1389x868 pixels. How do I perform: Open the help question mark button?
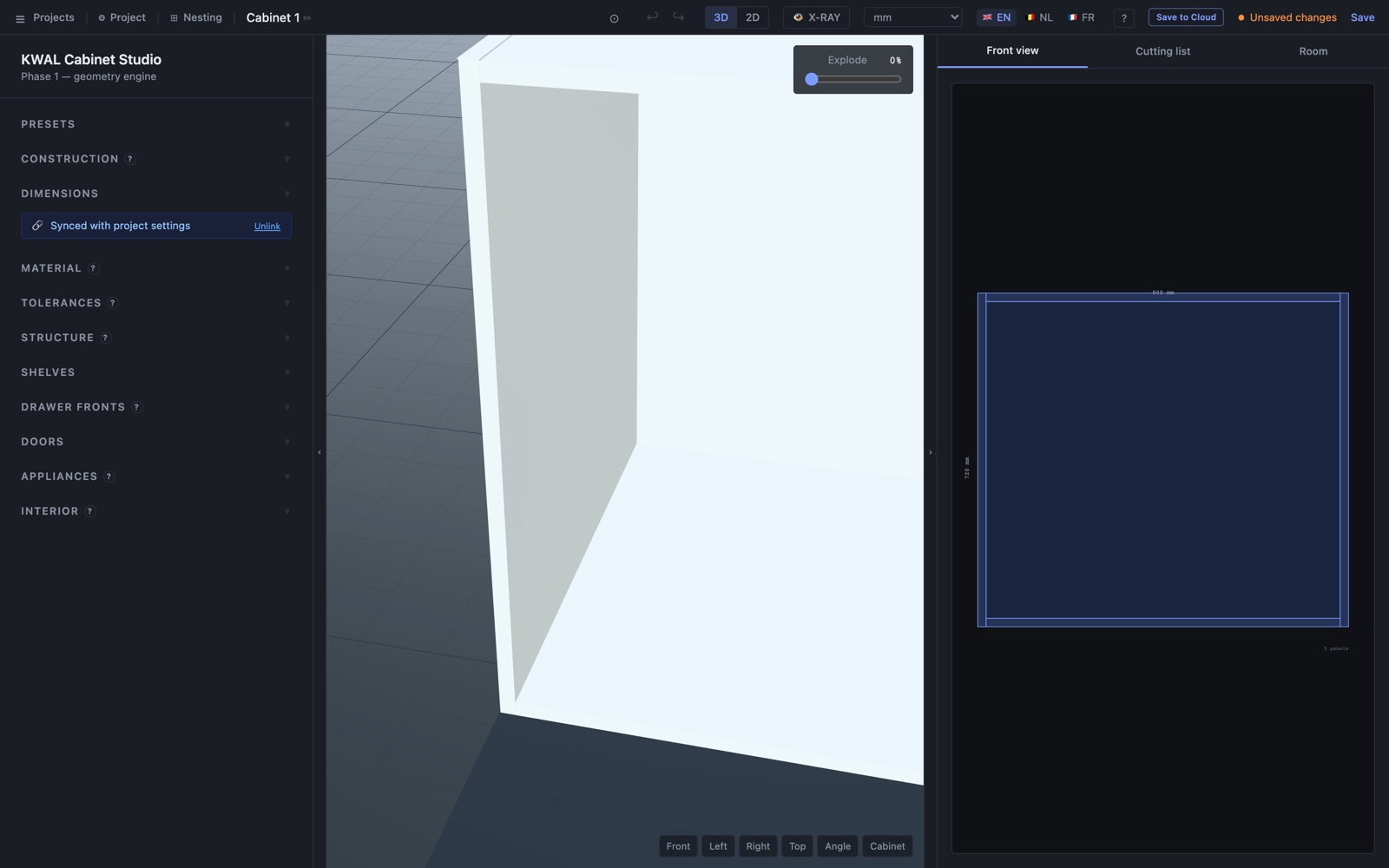pyautogui.click(x=1123, y=17)
